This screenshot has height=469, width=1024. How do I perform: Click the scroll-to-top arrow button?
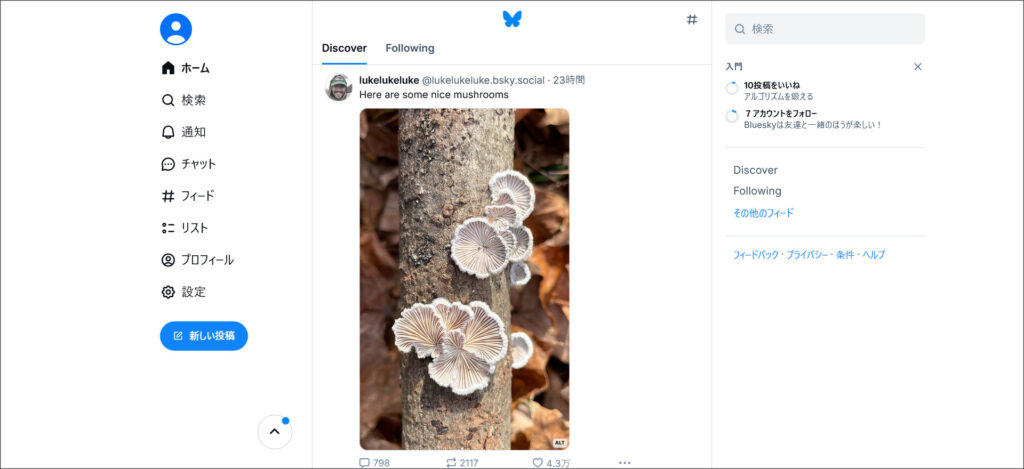tap(275, 432)
